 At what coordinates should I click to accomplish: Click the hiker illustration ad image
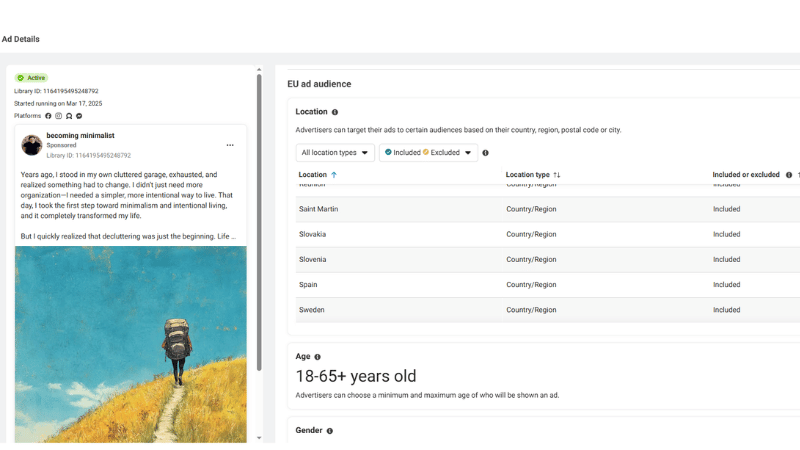point(131,344)
